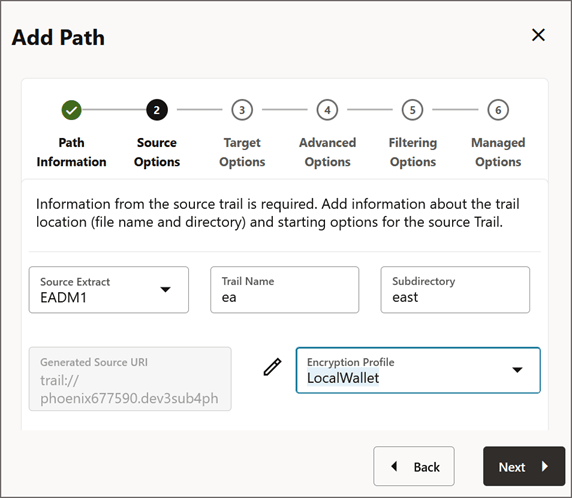Click the Source Extract EADM1 combo box
This screenshot has height=498, width=572.
tap(109, 290)
